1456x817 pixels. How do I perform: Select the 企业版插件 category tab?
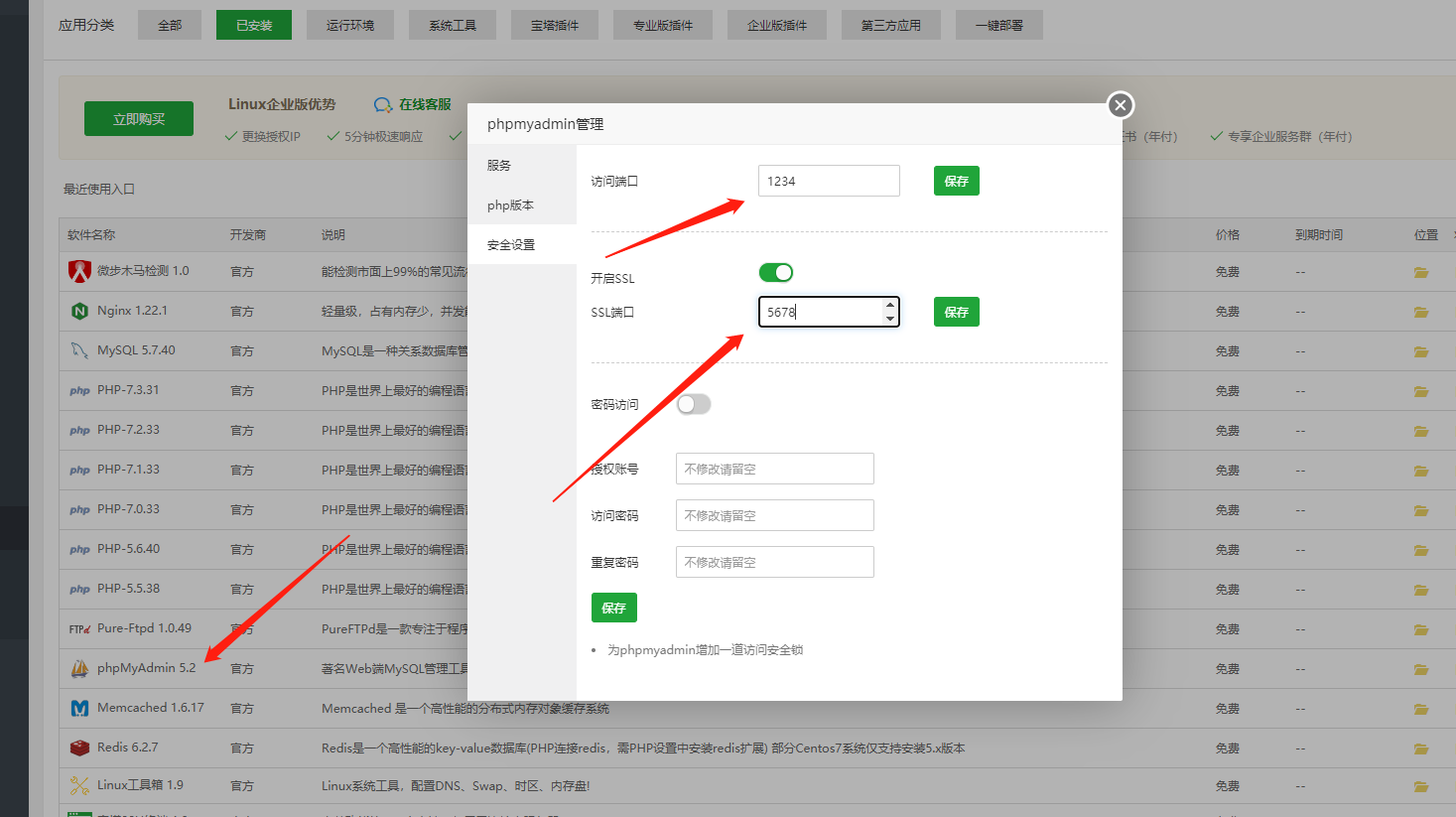pyautogui.click(x=777, y=25)
